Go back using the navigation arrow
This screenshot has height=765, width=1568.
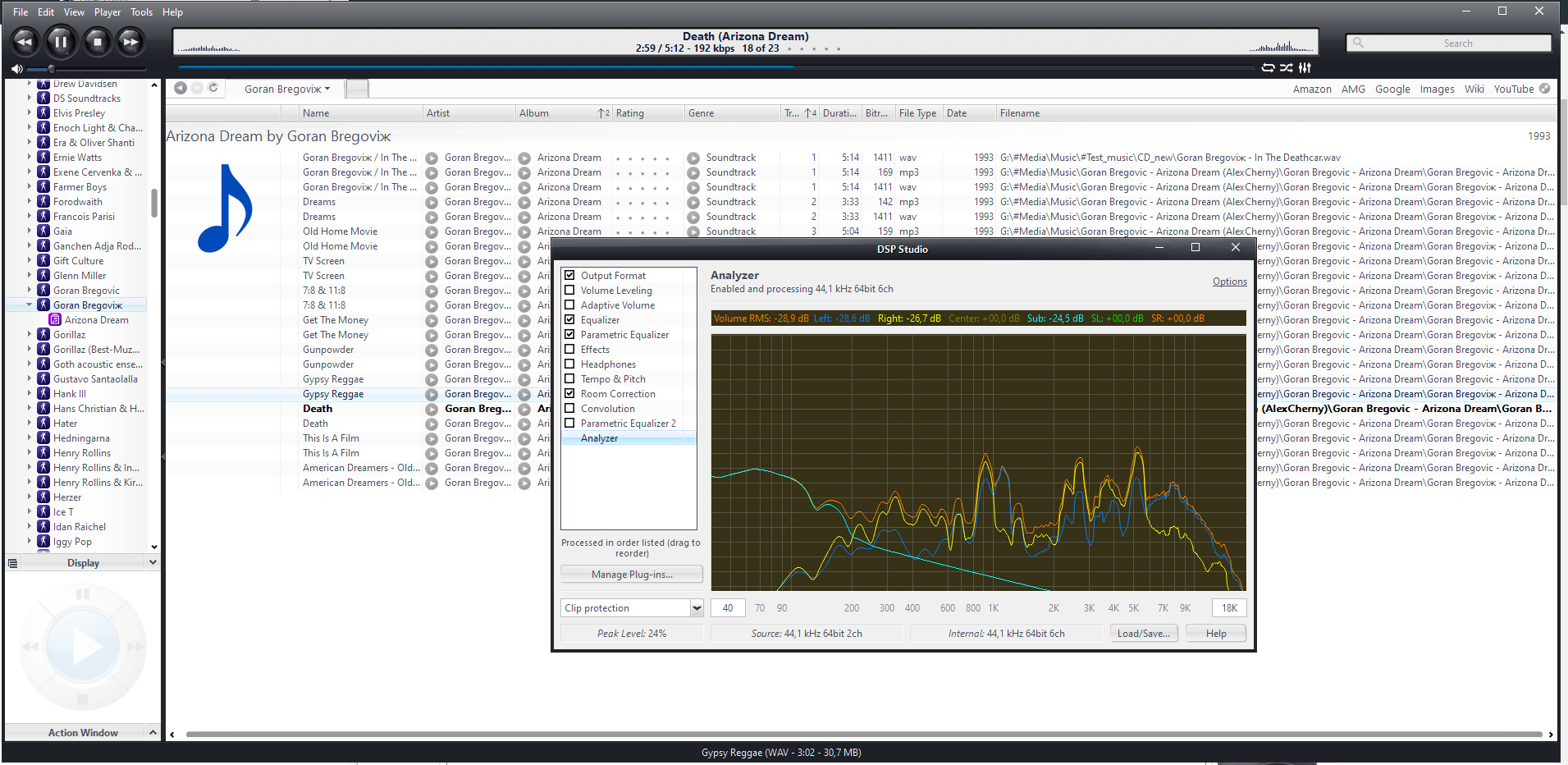(x=181, y=88)
